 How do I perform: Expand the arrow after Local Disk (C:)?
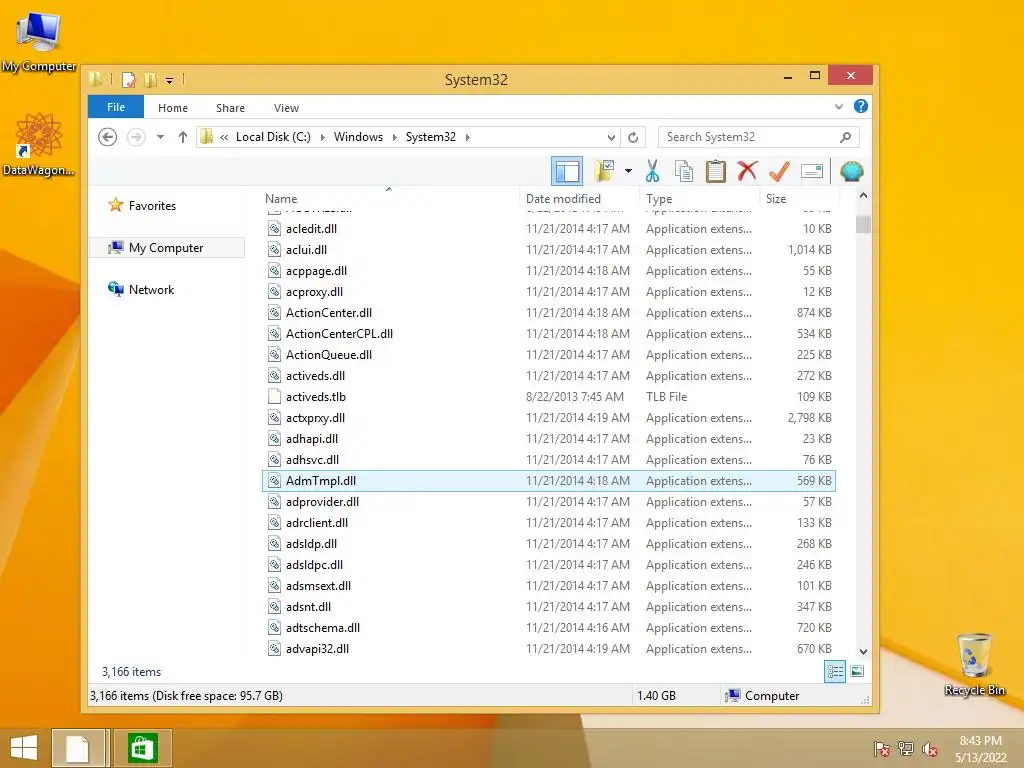[323, 137]
